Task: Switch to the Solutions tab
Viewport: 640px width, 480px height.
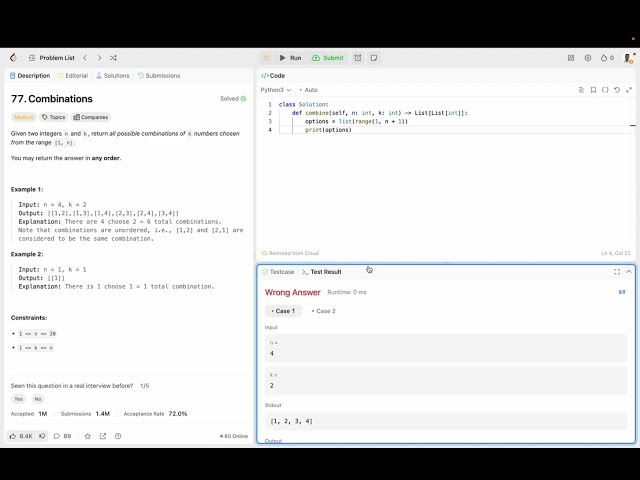Action: click(113, 76)
